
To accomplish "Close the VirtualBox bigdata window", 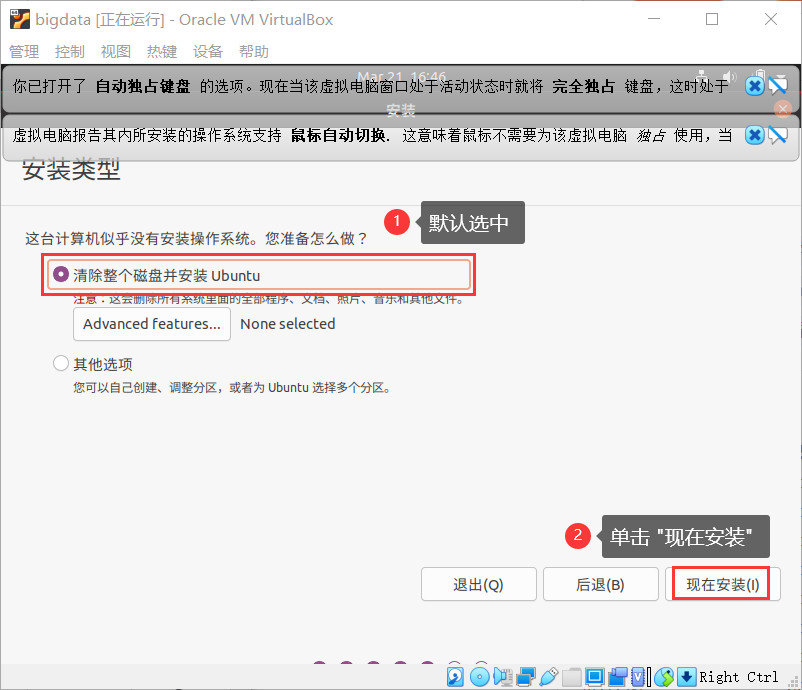I will click(x=771, y=19).
